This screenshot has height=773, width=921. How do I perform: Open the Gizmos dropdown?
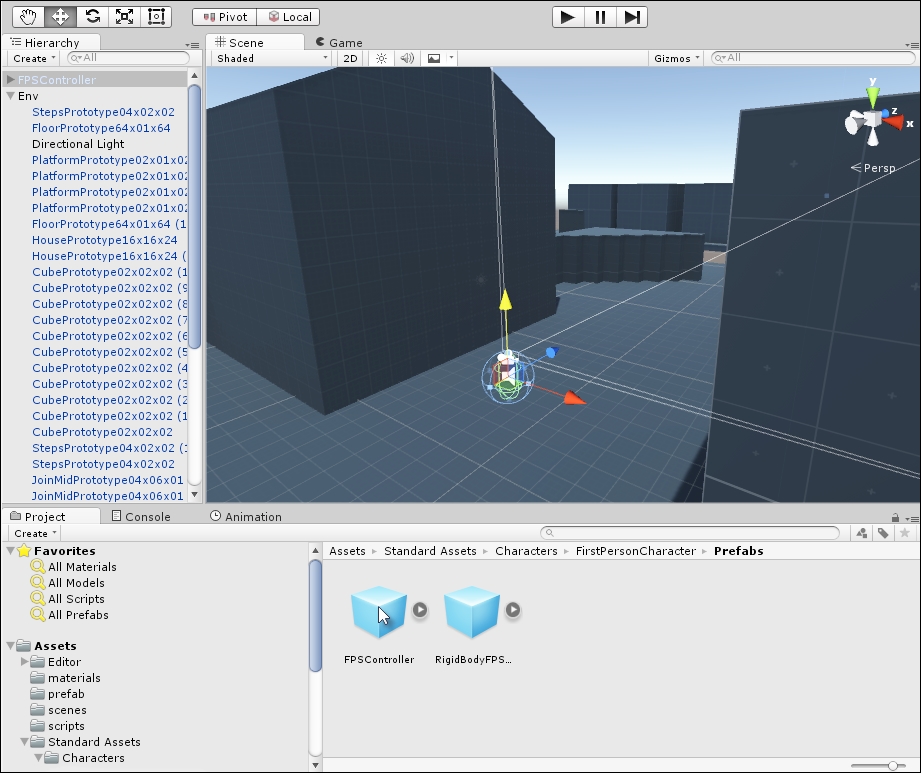point(674,58)
